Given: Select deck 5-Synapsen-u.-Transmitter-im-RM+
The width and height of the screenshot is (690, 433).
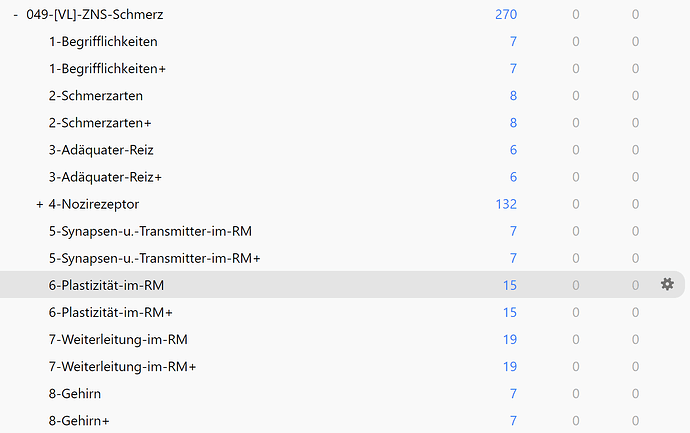Looking at the screenshot, I should click(x=154, y=258).
